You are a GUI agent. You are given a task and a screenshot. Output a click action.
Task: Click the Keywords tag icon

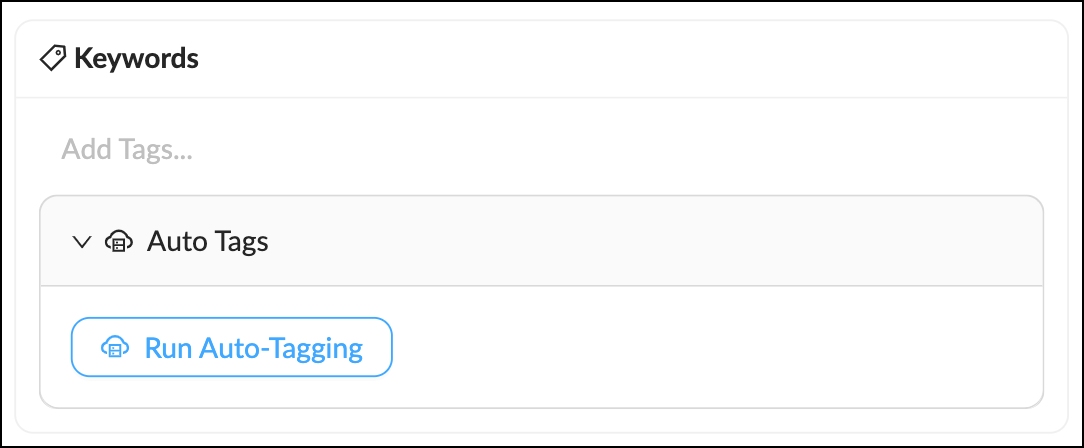[x=53, y=59]
